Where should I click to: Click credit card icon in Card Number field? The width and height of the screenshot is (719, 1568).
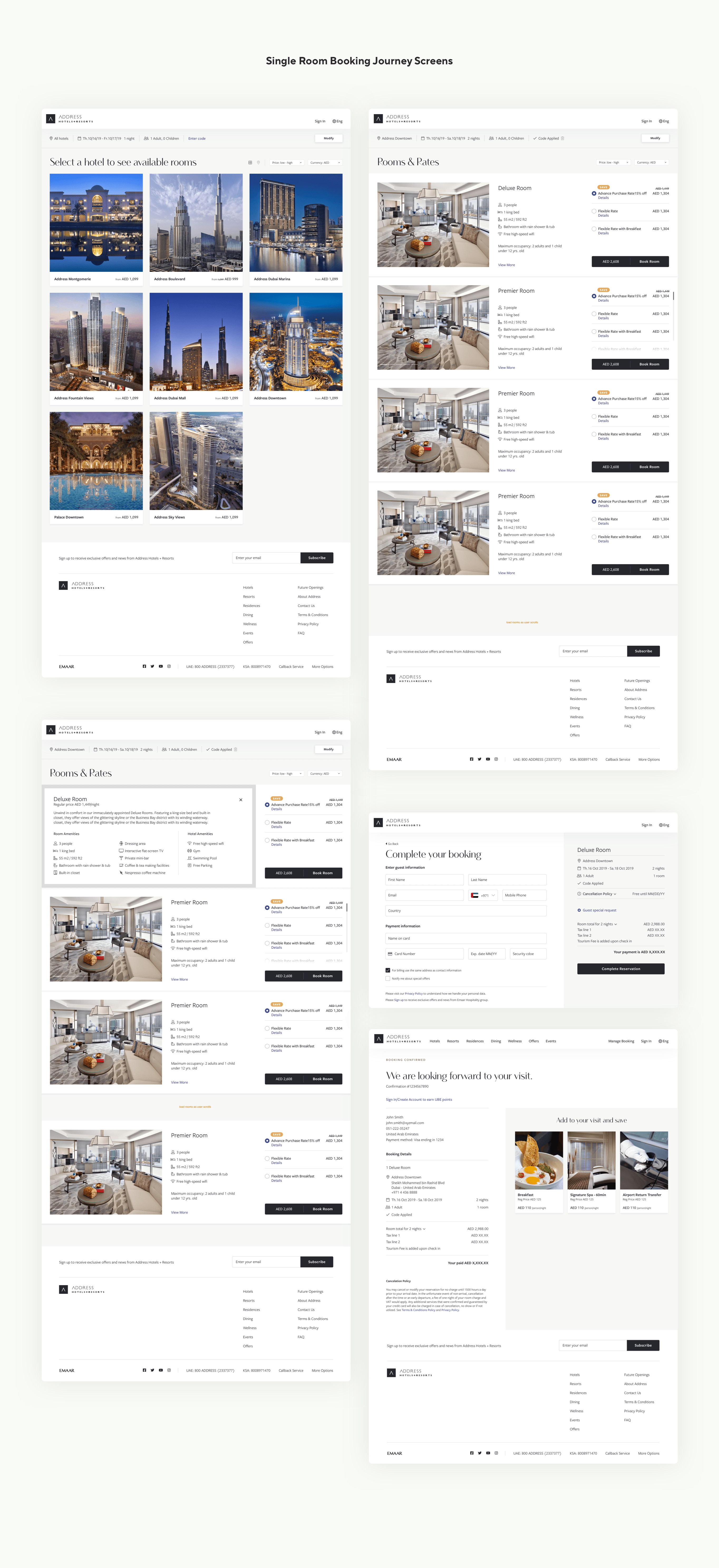pos(390,954)
